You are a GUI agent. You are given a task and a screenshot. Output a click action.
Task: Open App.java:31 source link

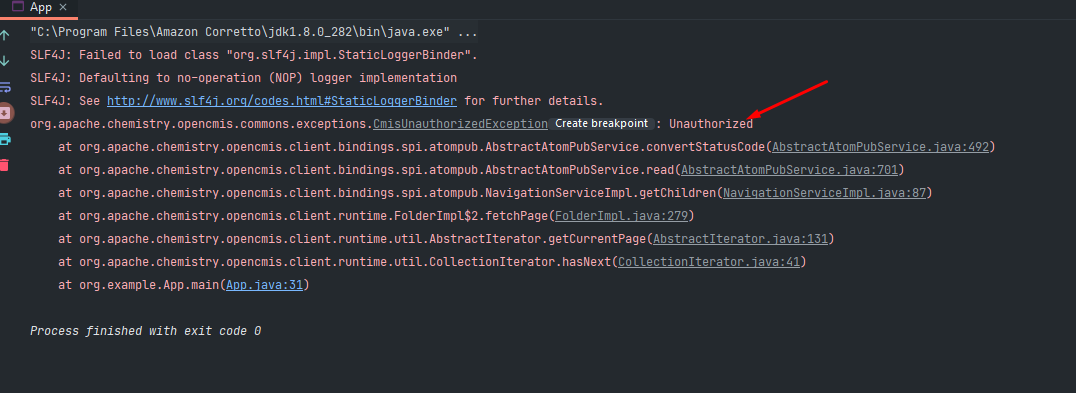coord(264,285)
